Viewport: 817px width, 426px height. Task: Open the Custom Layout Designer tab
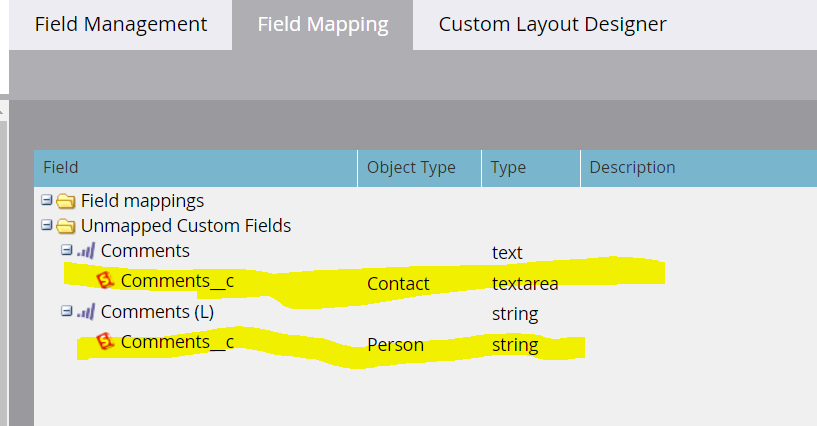pyautogui.click(x=552, y=24)
